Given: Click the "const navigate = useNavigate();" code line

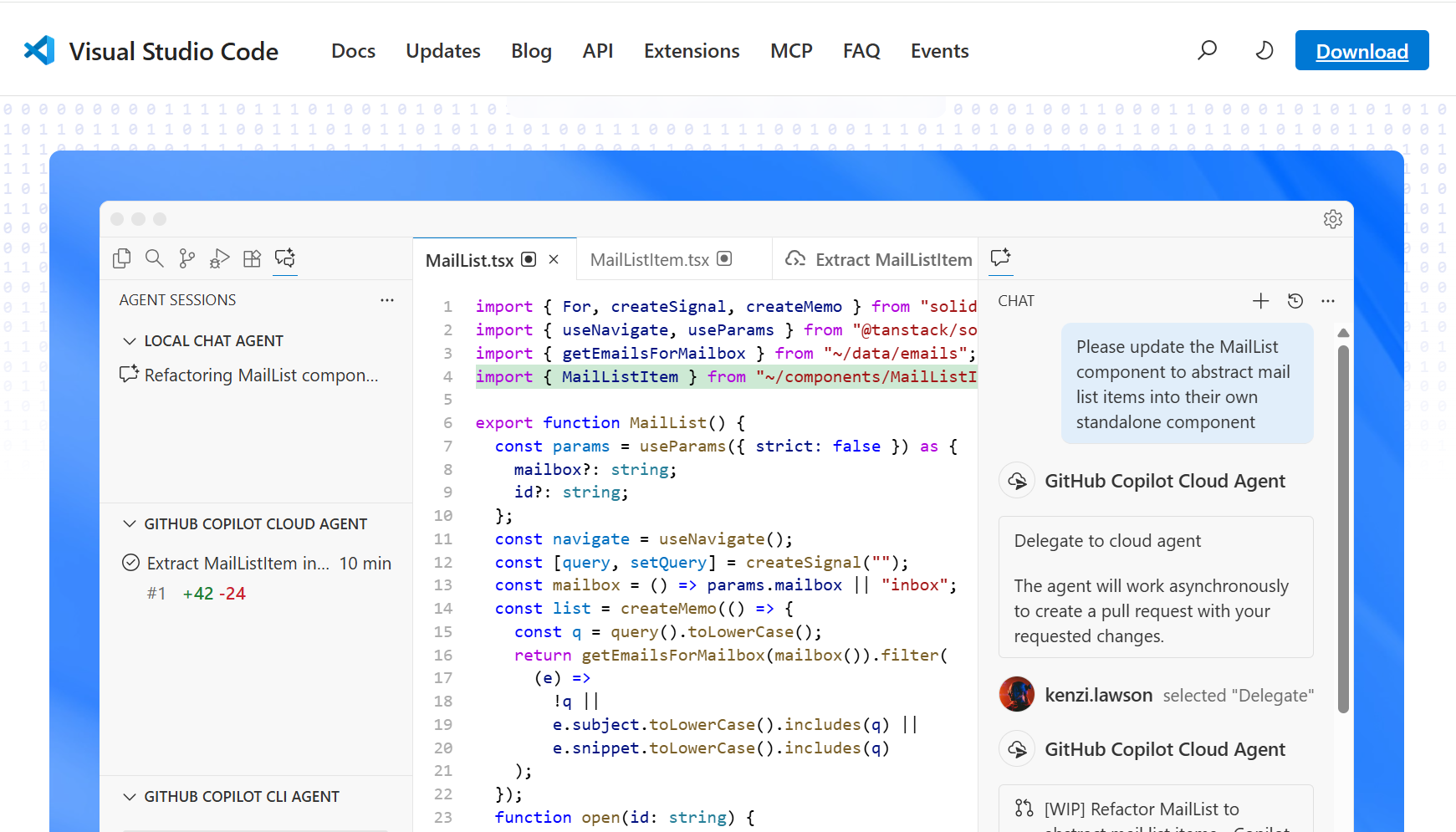Looking at the screenshot, I should click(x=643, y=539).
